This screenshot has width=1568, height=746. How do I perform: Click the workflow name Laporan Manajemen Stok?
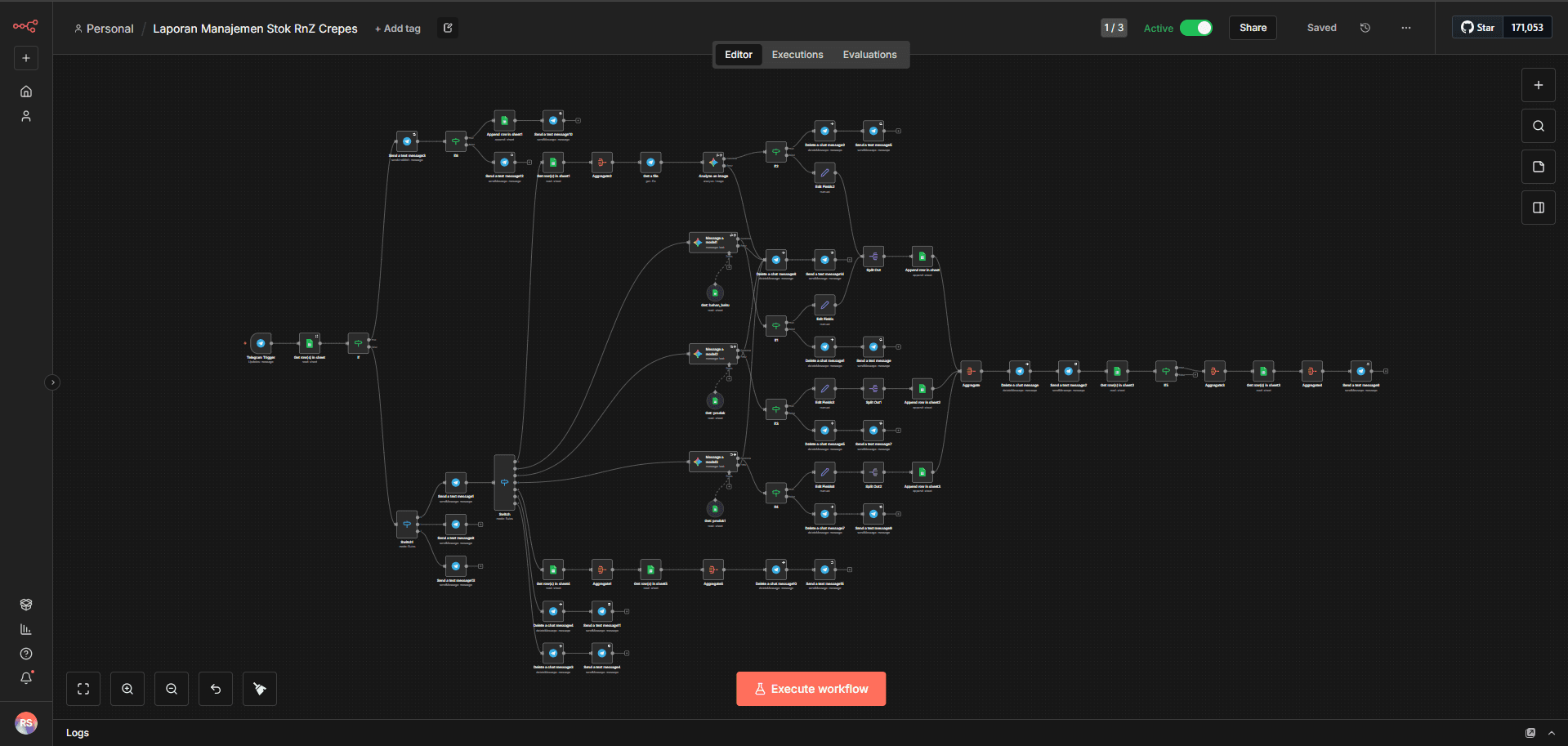(255, 29)
